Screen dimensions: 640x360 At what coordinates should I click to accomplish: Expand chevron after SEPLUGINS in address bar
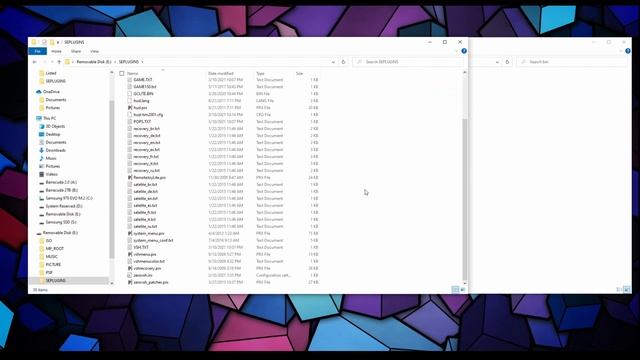142,62
